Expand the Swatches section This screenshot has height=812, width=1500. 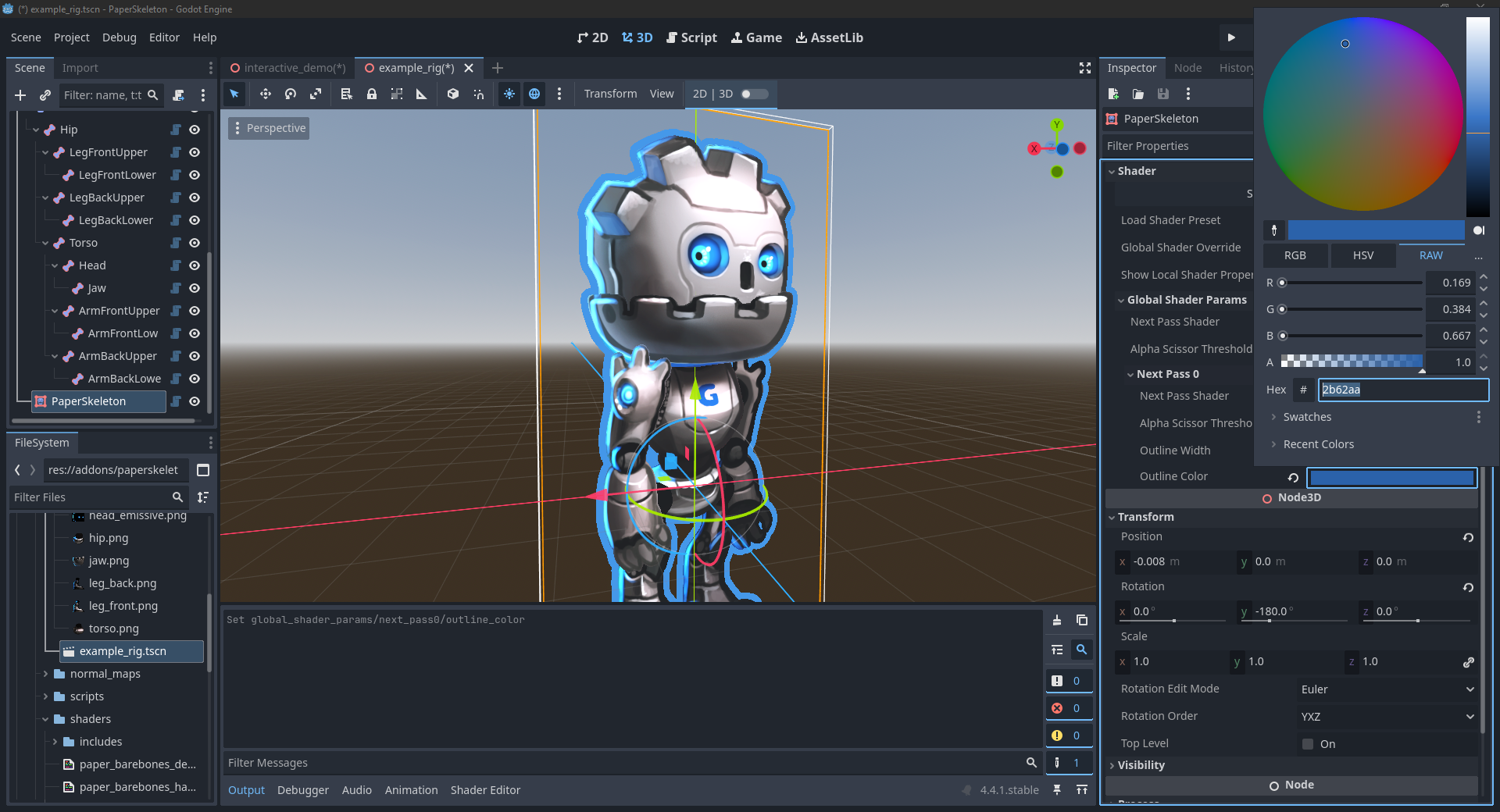coord(1274,417)
